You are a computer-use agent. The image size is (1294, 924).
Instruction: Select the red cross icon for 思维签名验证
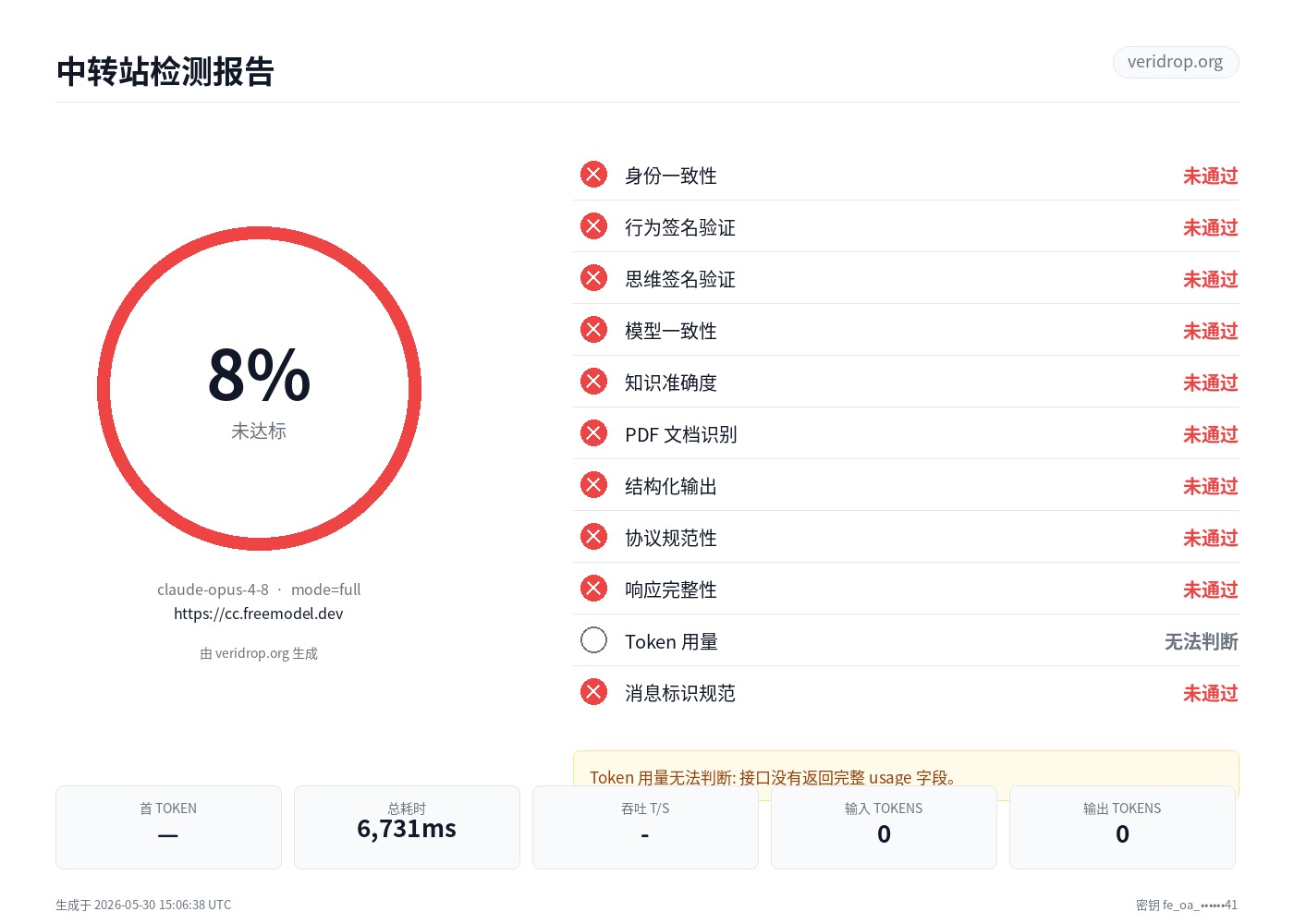pyautogui.click(x=593, y=278)
